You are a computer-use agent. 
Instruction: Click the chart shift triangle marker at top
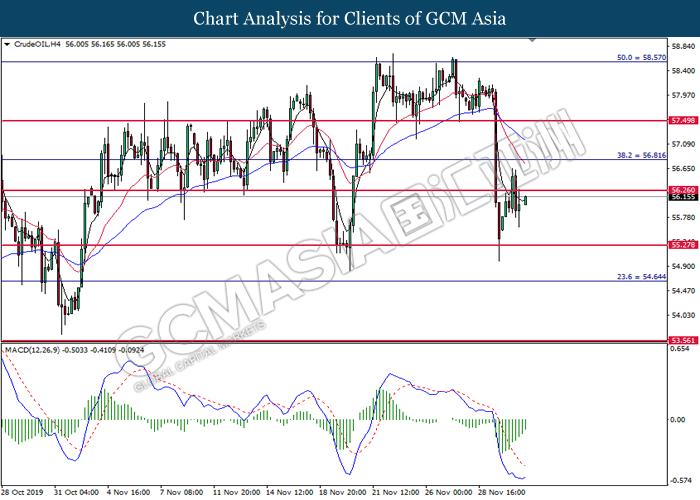pos(532,40)
